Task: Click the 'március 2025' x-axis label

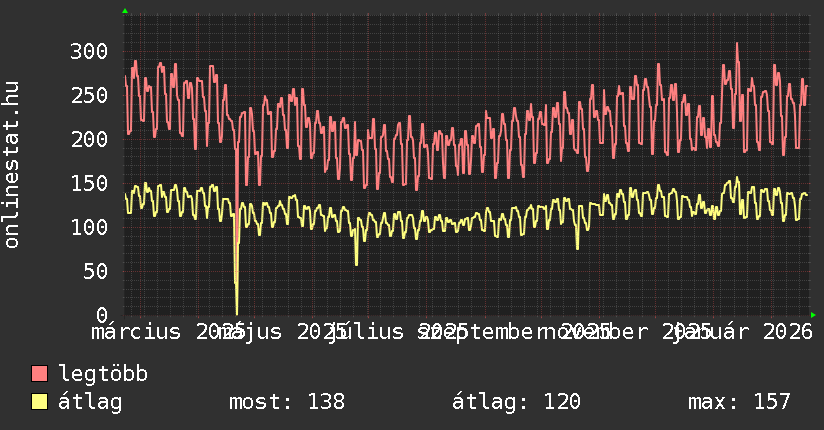Action: [160, 331]
